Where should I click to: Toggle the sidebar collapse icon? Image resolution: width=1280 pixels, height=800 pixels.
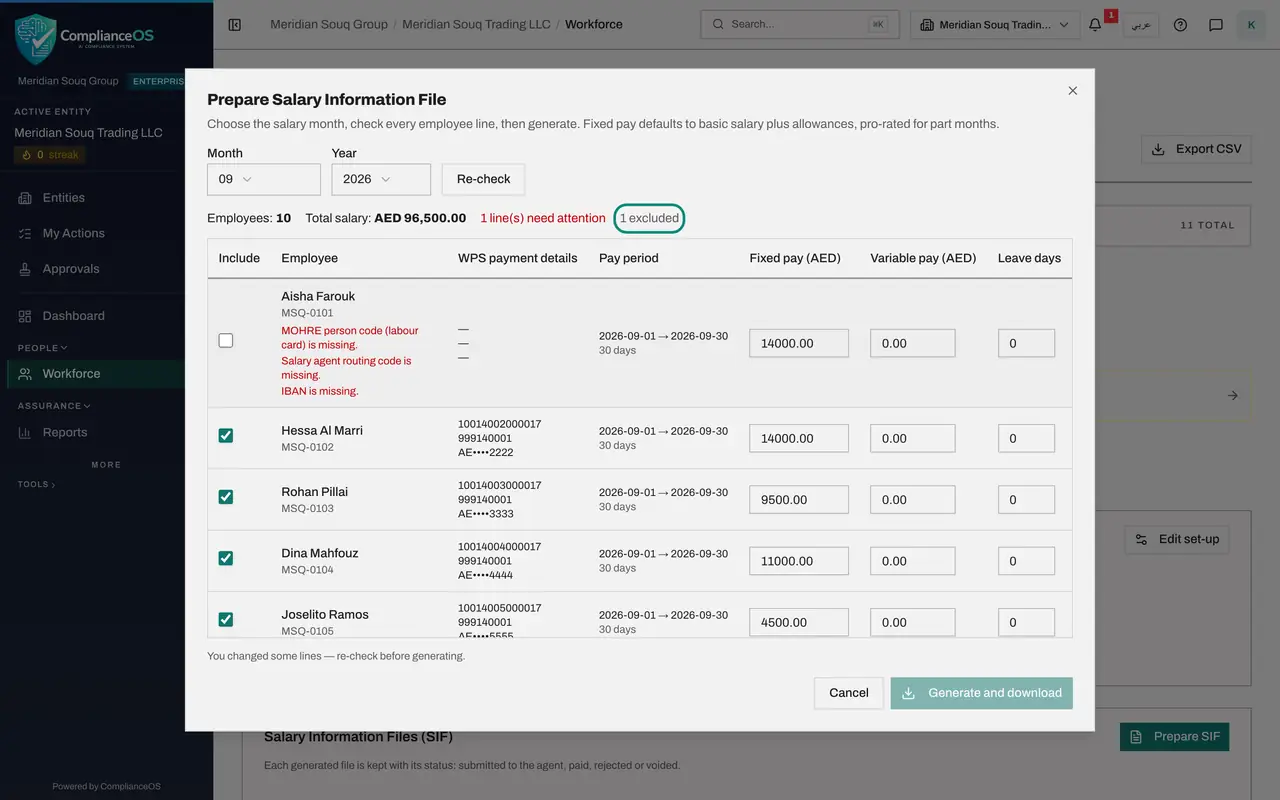pyautogui.click(x=235, y=24)
